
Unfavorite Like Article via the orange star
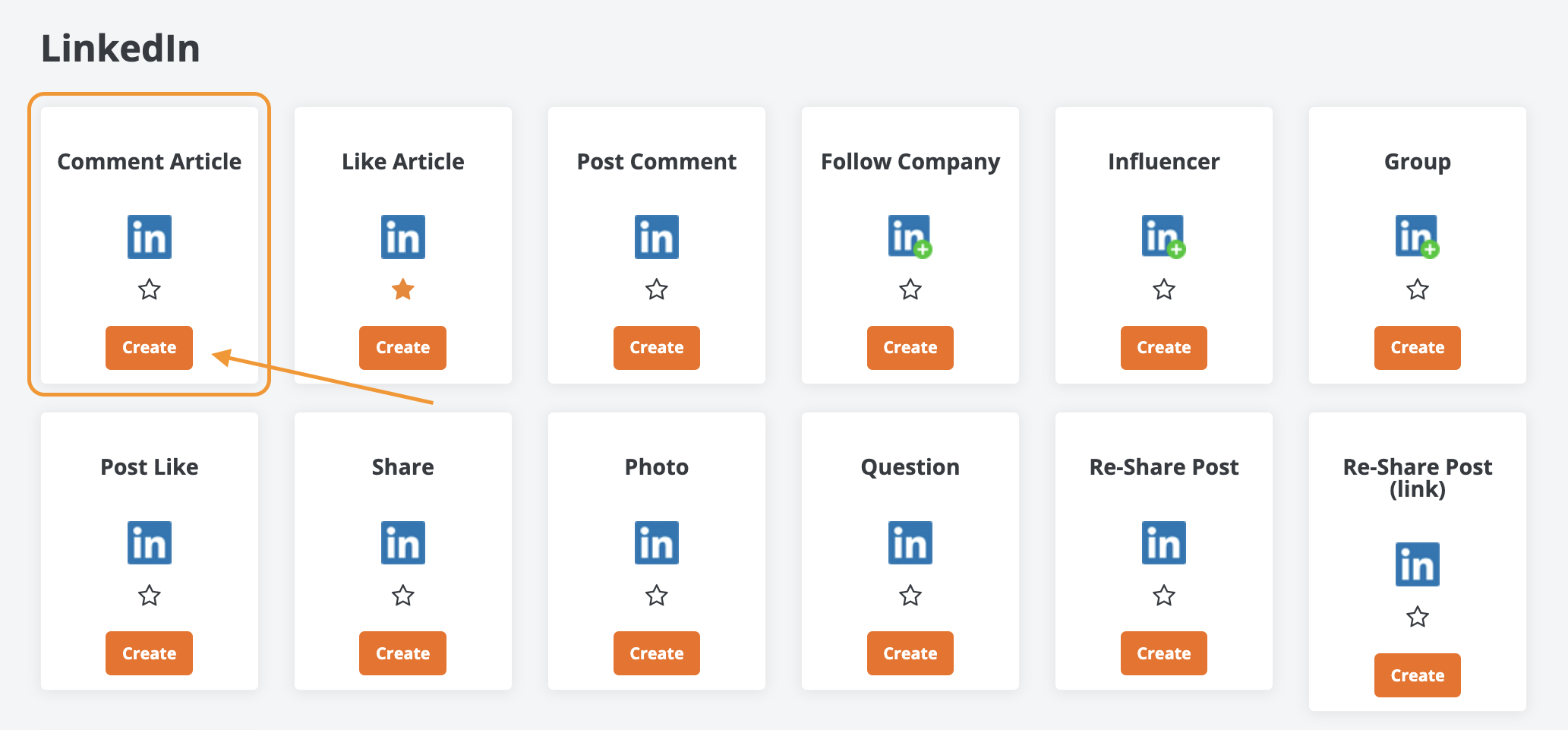tap(403, 289)
